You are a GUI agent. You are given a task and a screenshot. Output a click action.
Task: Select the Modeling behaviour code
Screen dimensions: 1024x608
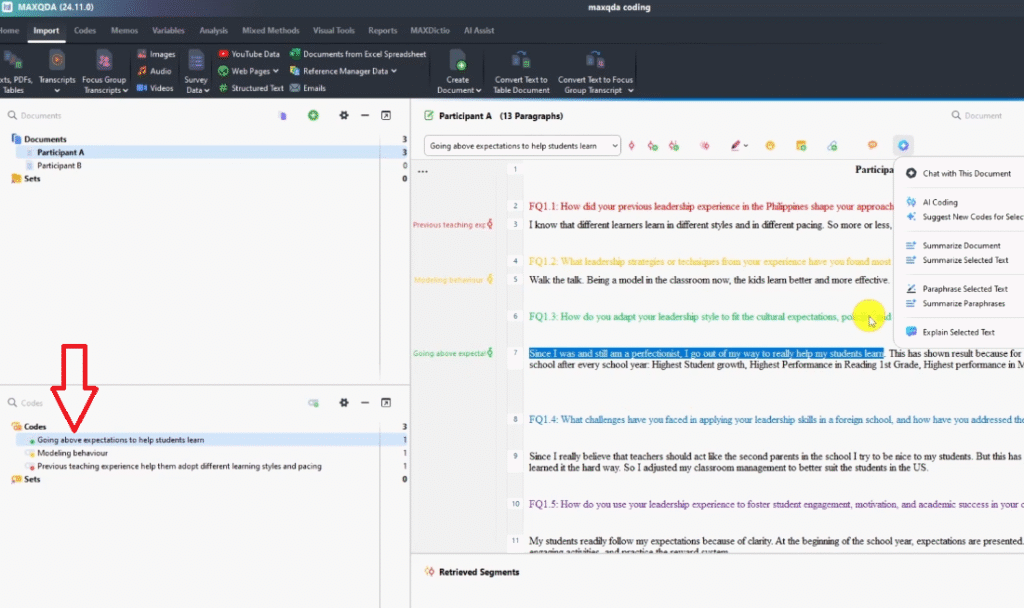pyautogui.click(x=72, y=453)
